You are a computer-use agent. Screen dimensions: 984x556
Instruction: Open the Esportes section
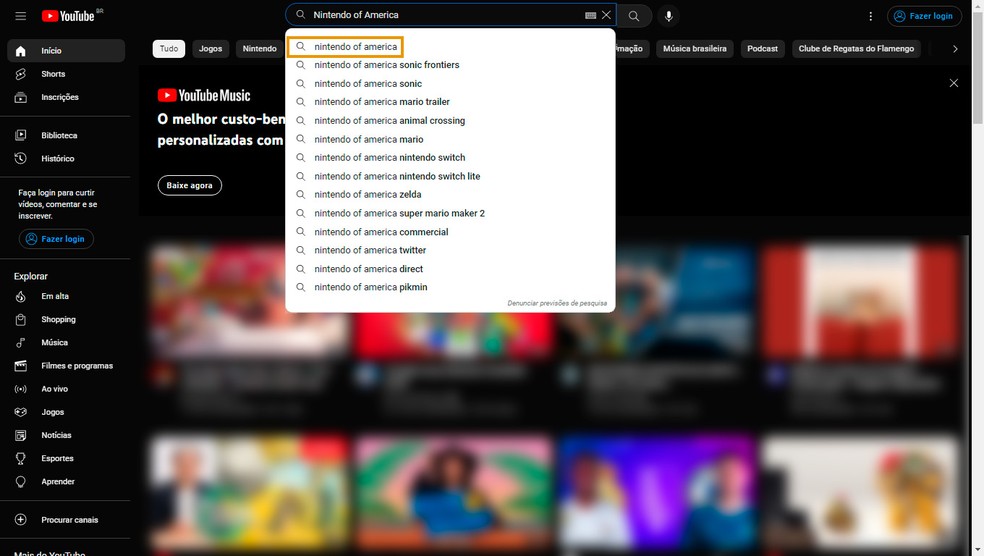coord(66,459)
